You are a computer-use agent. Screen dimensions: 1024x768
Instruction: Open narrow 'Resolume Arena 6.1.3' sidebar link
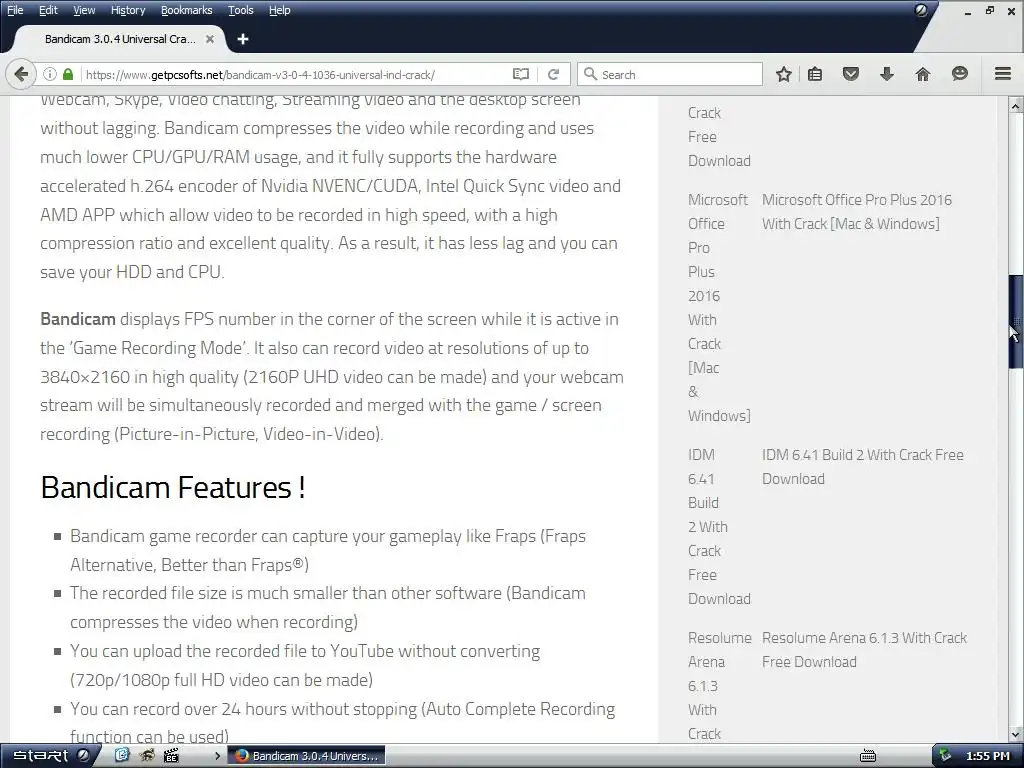720,686
